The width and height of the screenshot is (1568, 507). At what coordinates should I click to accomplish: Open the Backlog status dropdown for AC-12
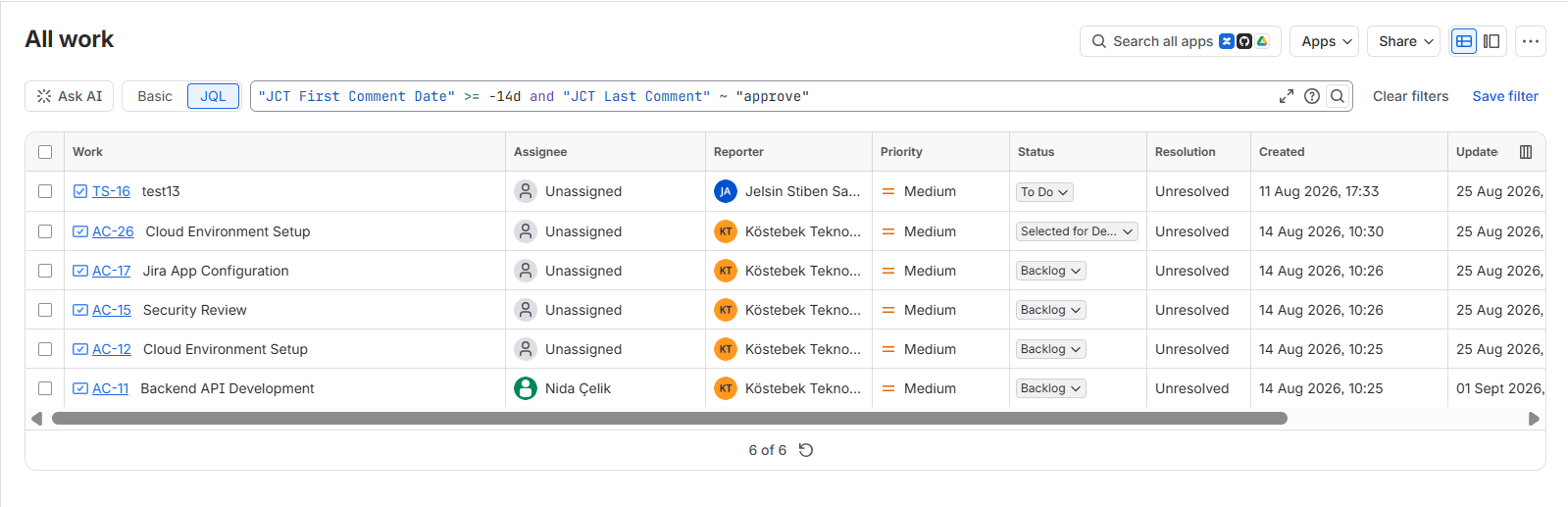tap(1050, 349)
